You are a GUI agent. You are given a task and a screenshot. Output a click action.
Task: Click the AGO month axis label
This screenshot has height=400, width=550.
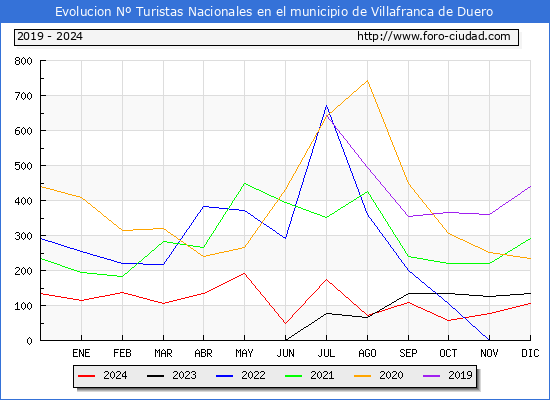click(x=367, y=353)
